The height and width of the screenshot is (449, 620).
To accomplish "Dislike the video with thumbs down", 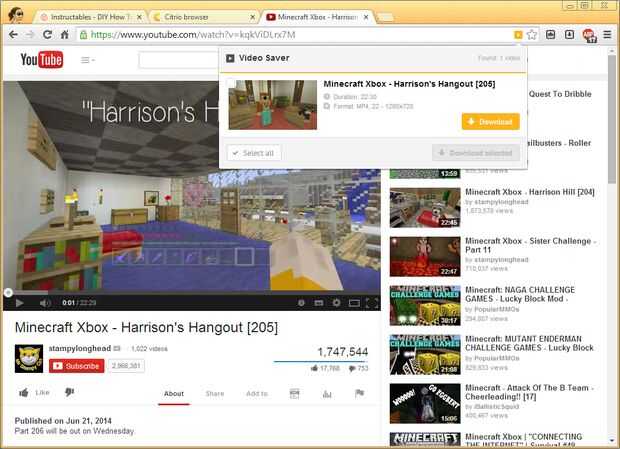I will pos(70,392).
